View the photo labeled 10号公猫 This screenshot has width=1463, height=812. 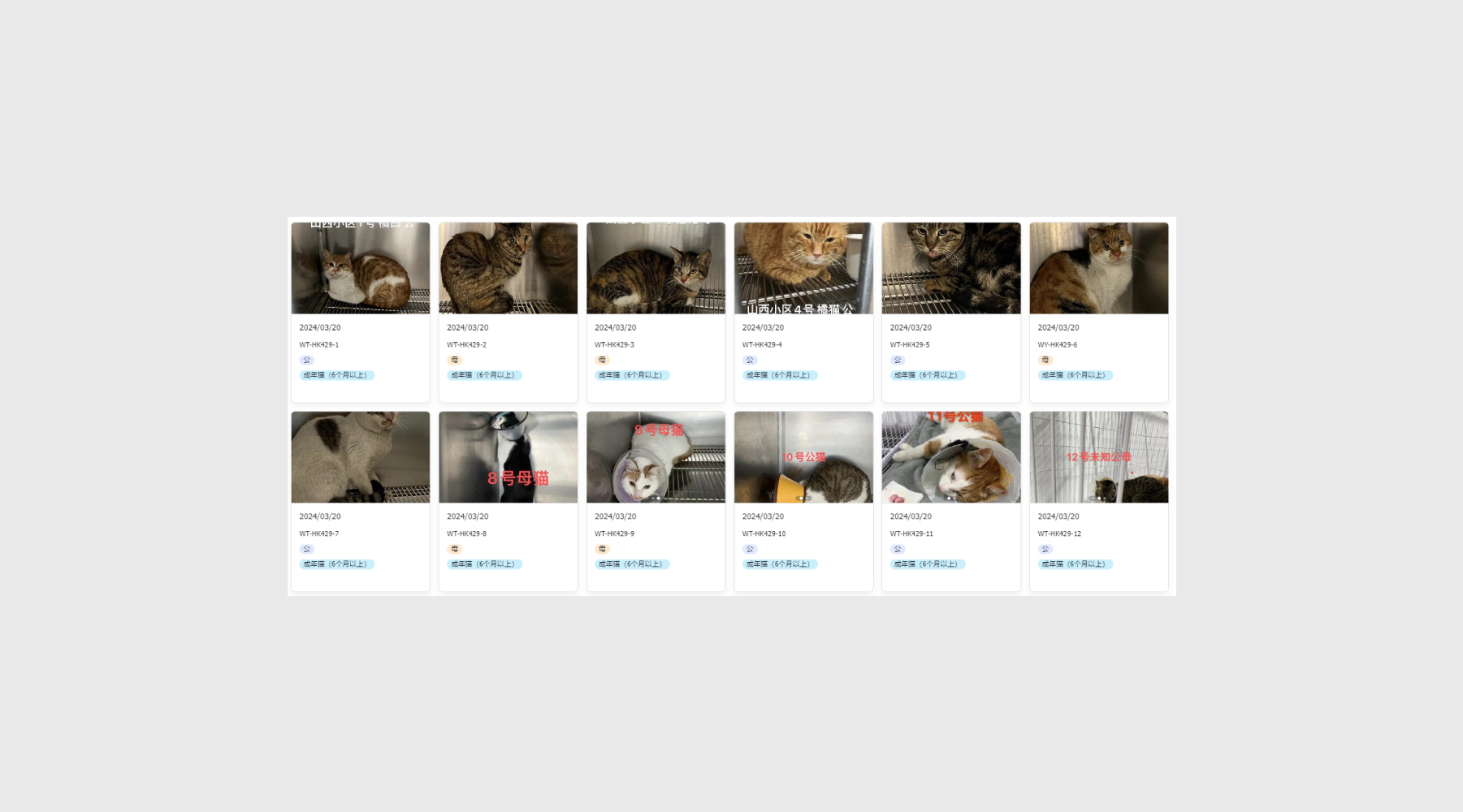803,456
